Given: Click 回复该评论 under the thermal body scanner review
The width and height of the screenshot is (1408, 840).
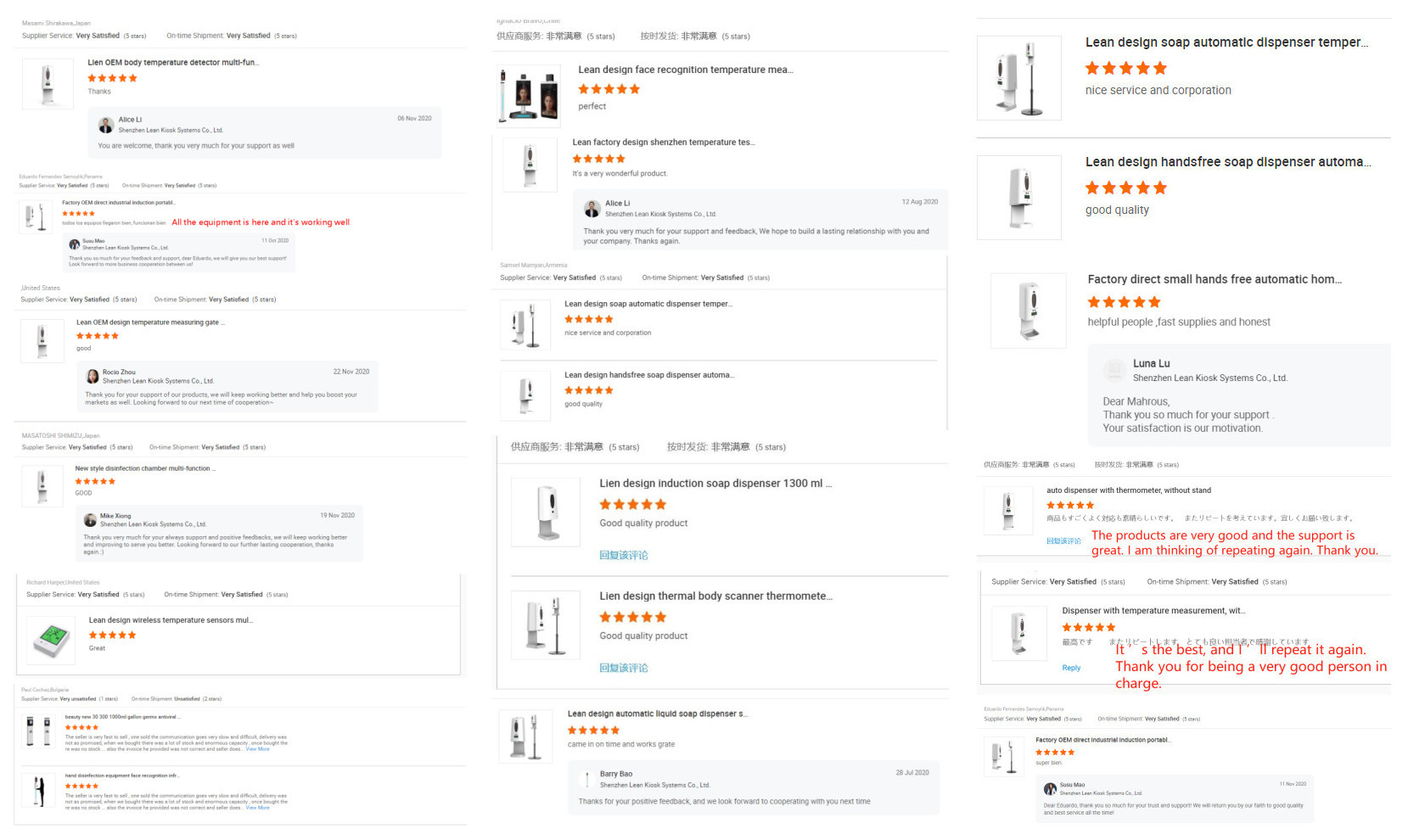Looking at the screenshot, I should click(623, 668).
